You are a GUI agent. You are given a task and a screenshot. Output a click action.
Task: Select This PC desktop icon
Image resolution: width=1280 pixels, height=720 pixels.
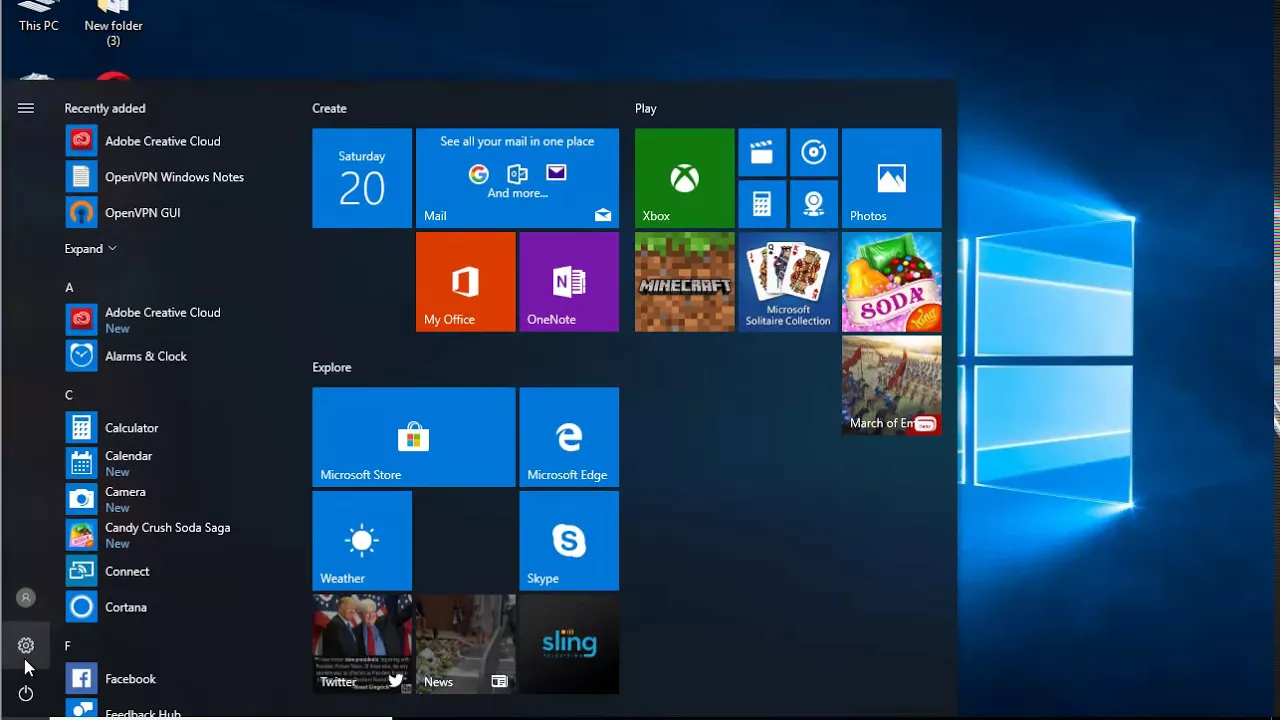pos(38,16)
